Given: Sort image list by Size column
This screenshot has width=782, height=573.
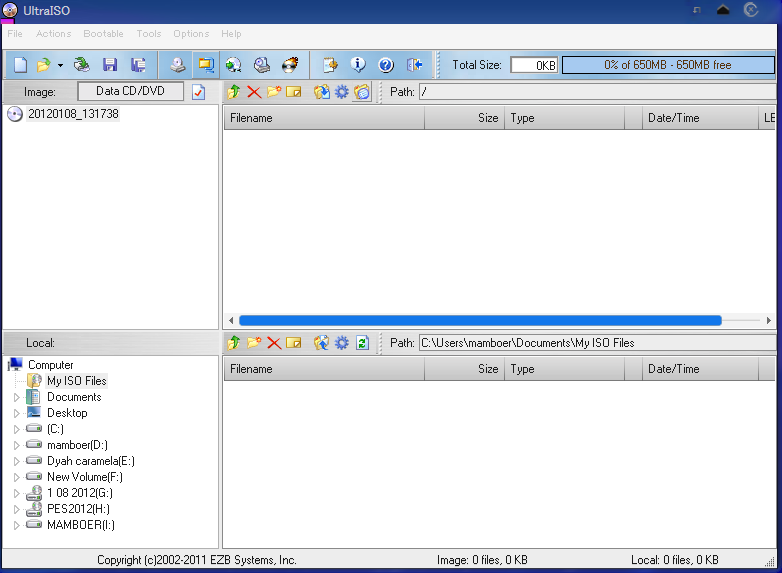Looking at the screenshot, I should click(x=464, y=118).
